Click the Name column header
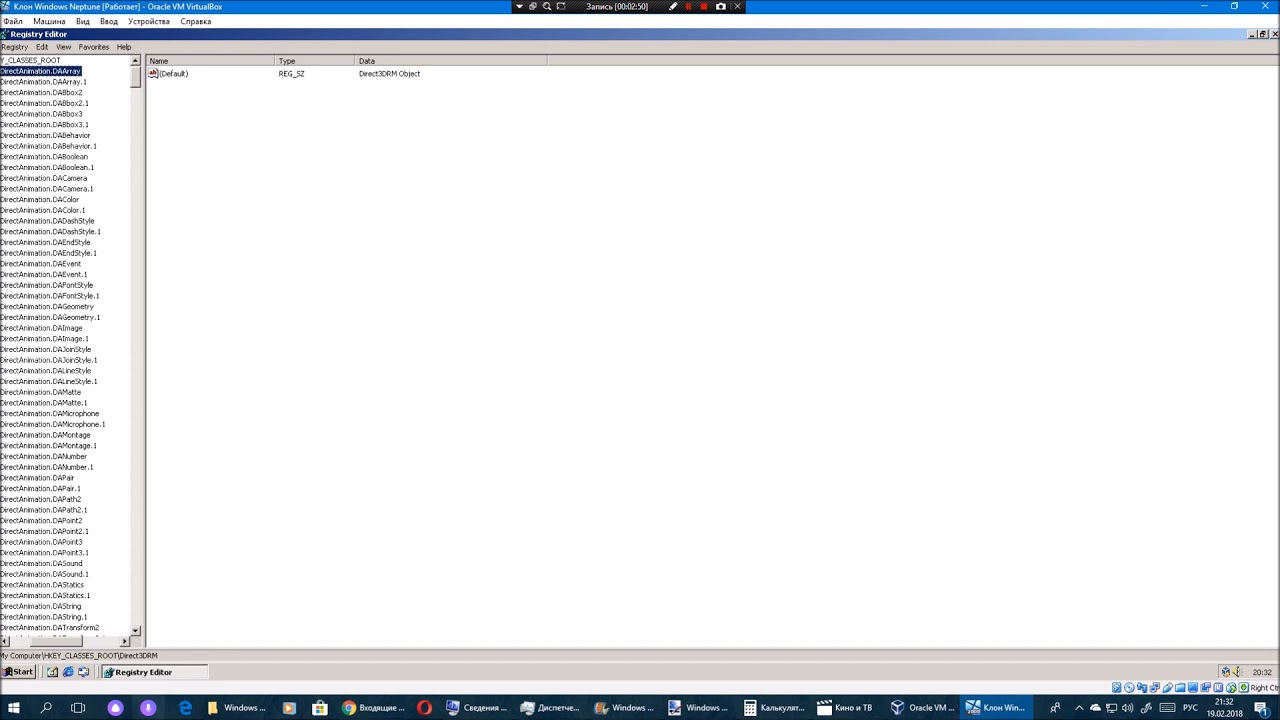Viewport: 1280px width, 720px height. tap(211, 61)
